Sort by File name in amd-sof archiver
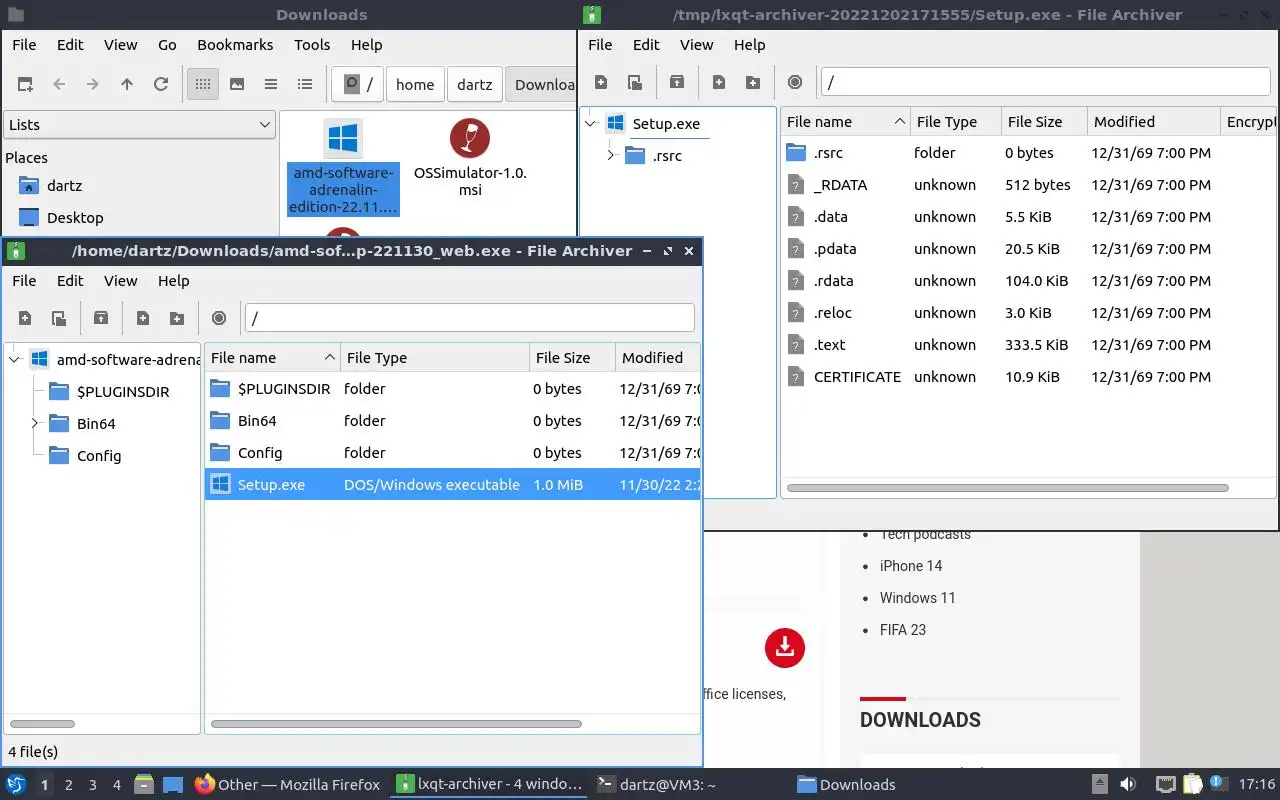 pos(272,358)
